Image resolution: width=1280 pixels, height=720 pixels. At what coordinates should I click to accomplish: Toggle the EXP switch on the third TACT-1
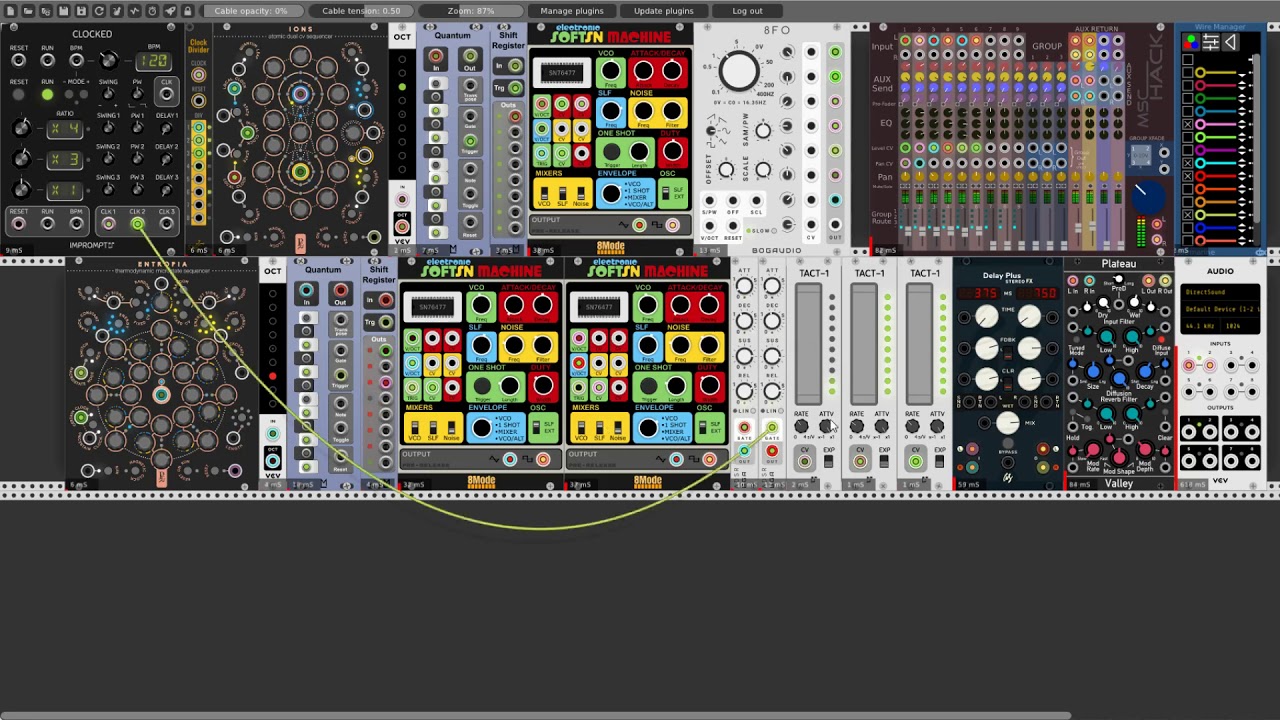tap(939, 461)
